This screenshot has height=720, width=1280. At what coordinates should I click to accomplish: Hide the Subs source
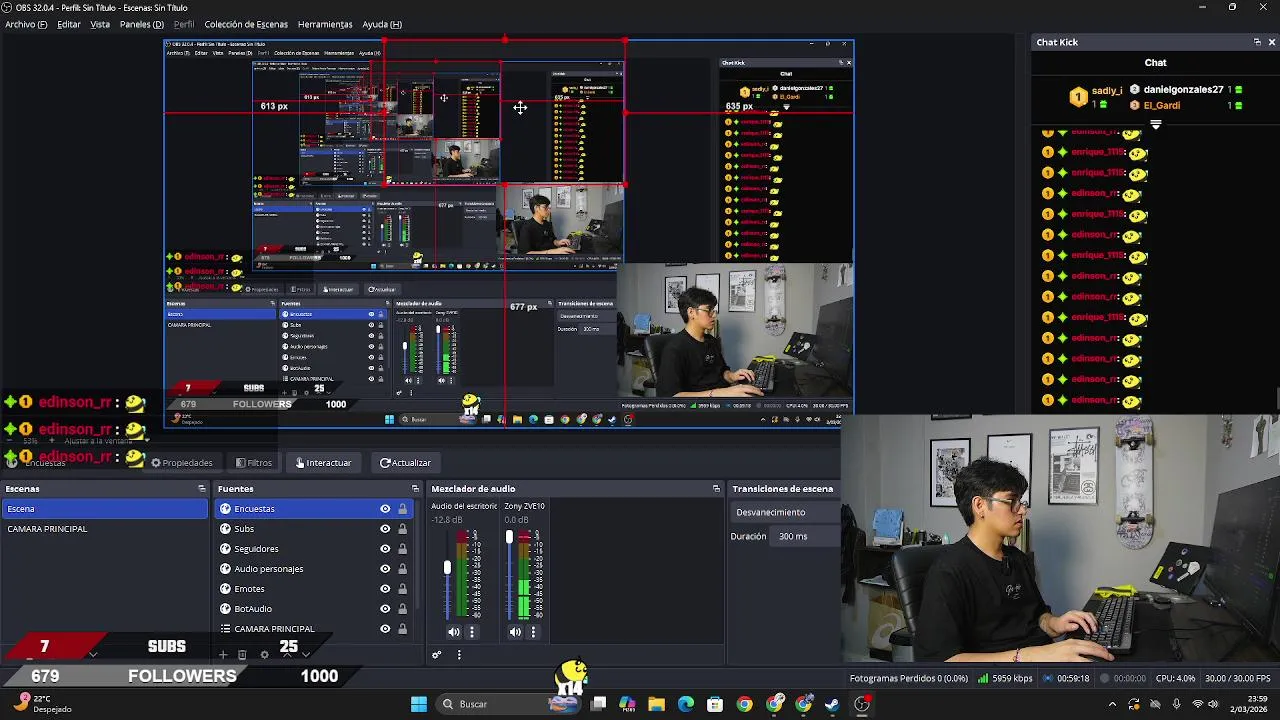[x=385, y=529]
